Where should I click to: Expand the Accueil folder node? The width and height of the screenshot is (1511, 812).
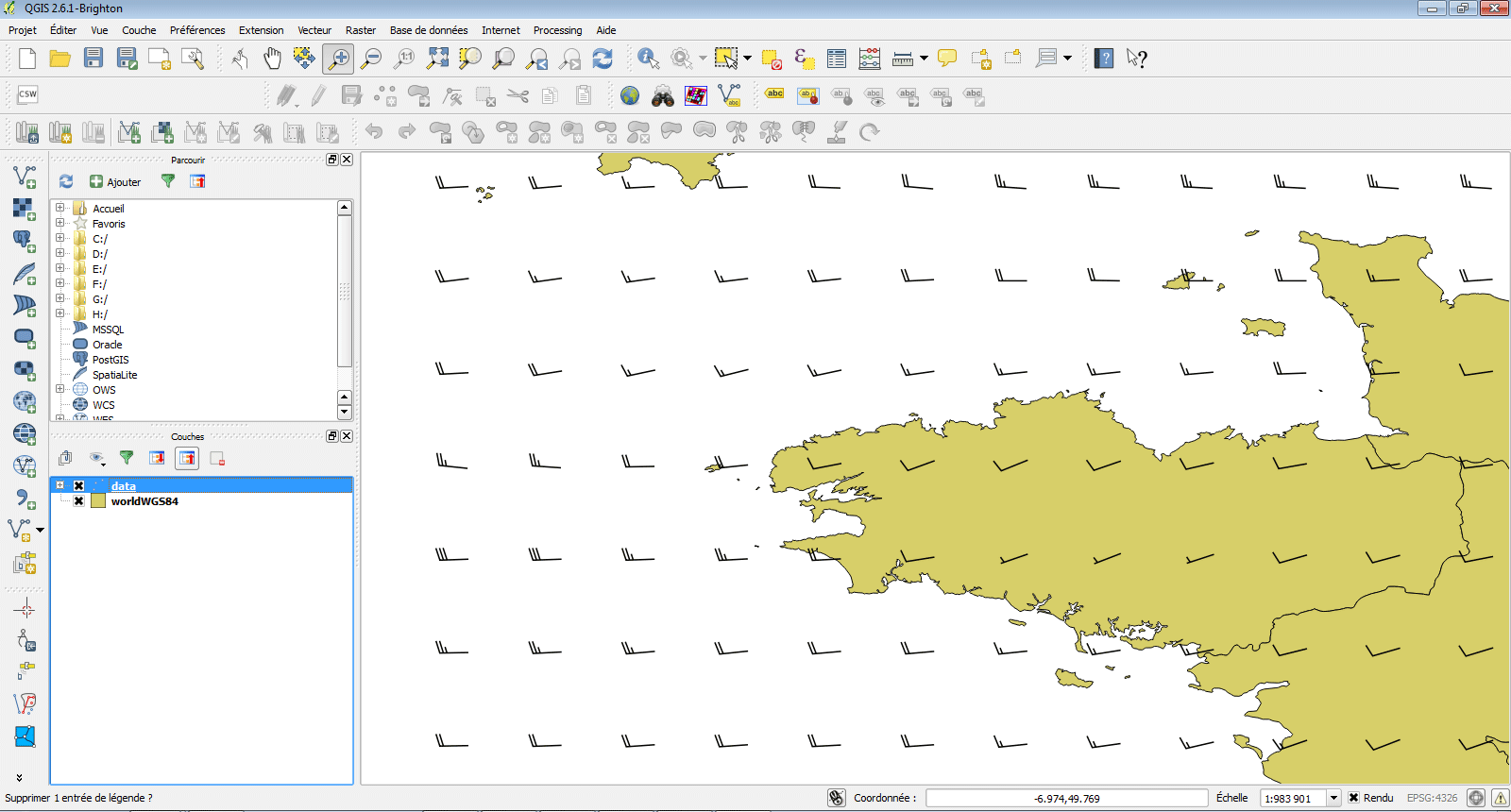[60, 209]
